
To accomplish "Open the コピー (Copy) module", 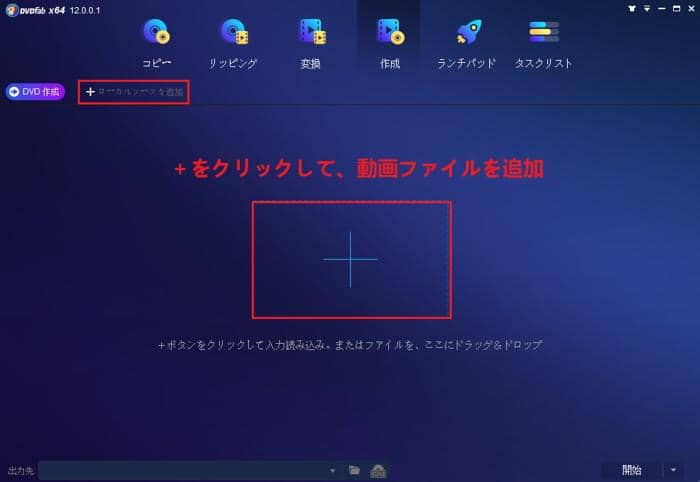I will [156, 44].
